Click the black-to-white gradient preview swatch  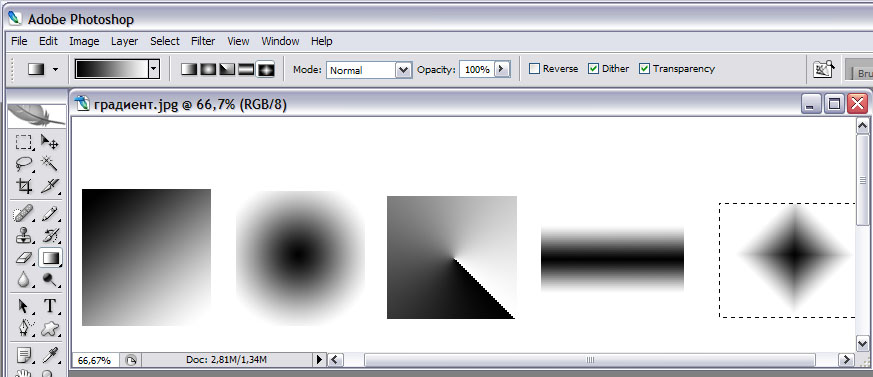(x=111, y=70)
